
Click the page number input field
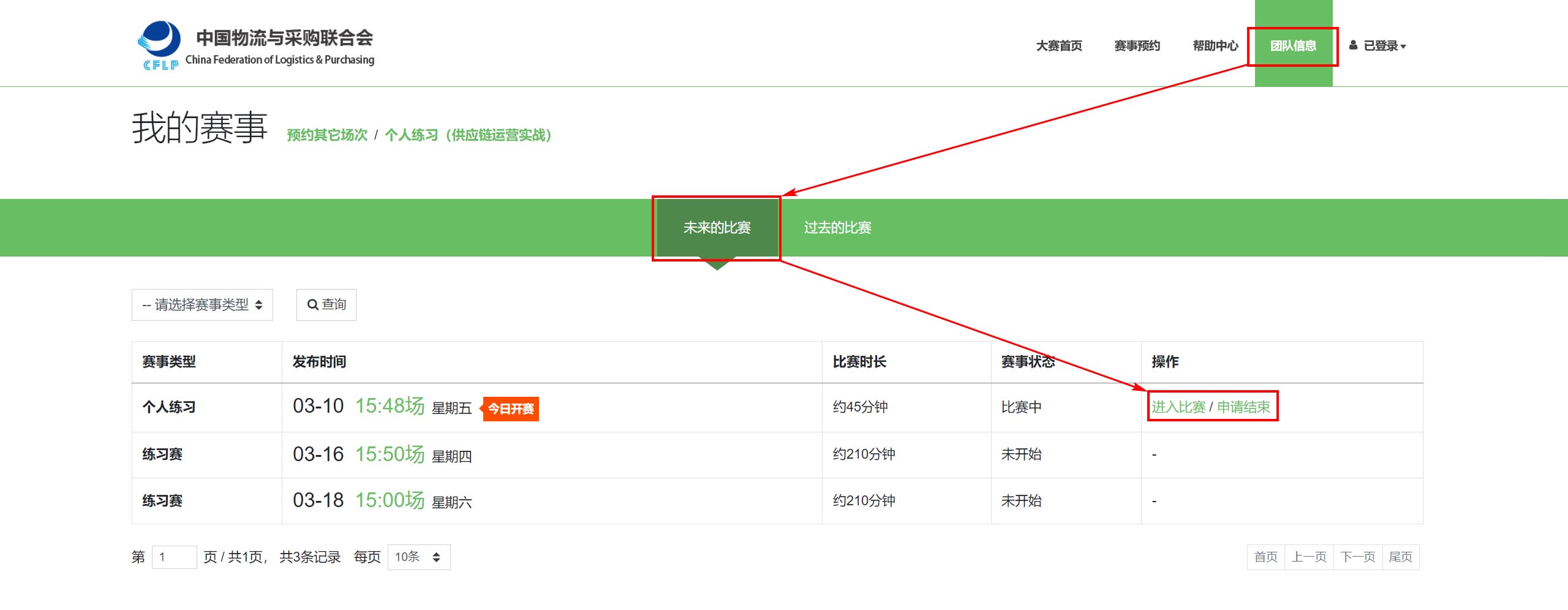coord(174,557)
